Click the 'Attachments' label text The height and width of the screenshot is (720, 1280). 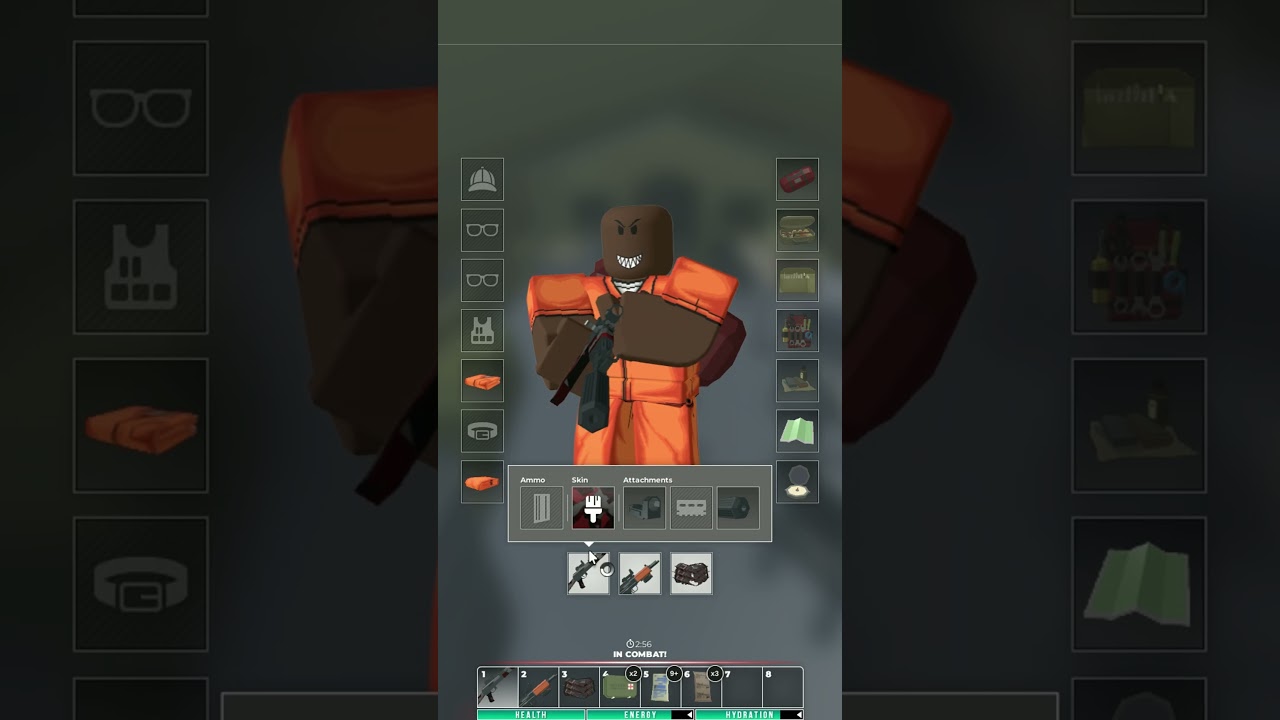point(648,480)
